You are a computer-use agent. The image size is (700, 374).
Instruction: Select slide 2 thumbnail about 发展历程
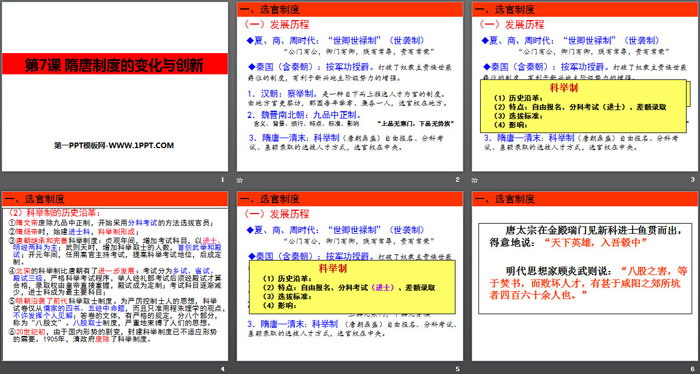coord(350,87)
